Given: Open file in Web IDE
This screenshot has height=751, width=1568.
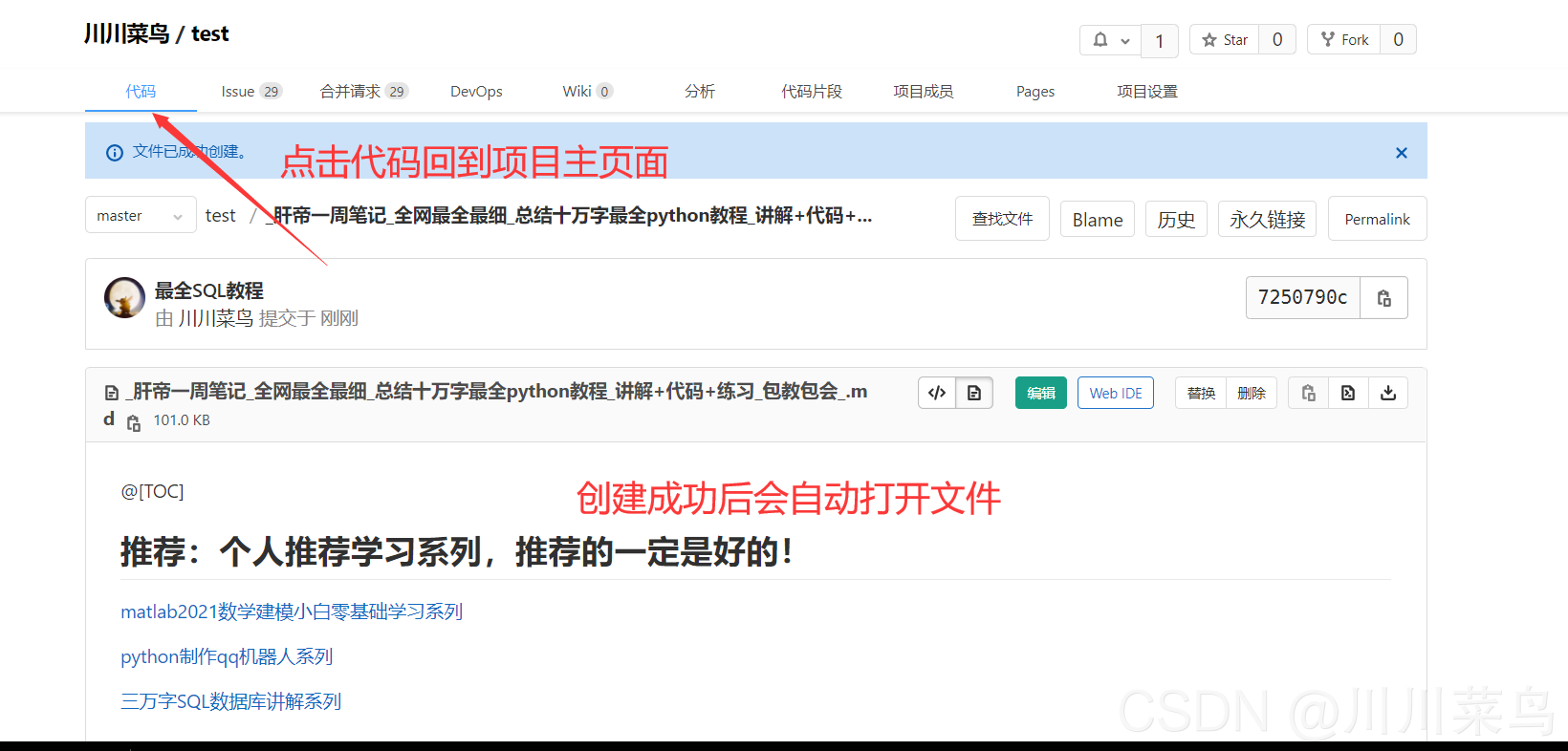Looking at the screenshot, I should [1115, 393].
